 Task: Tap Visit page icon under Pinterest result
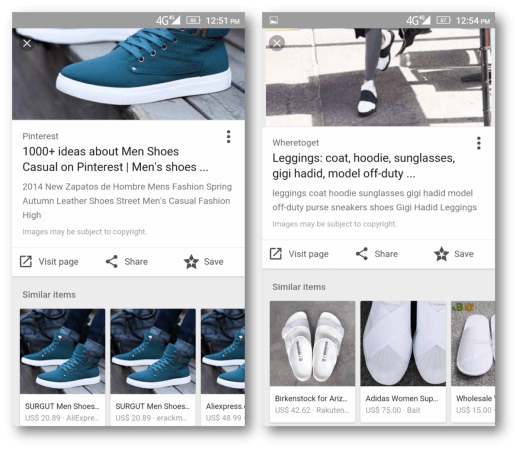(26, 262)
